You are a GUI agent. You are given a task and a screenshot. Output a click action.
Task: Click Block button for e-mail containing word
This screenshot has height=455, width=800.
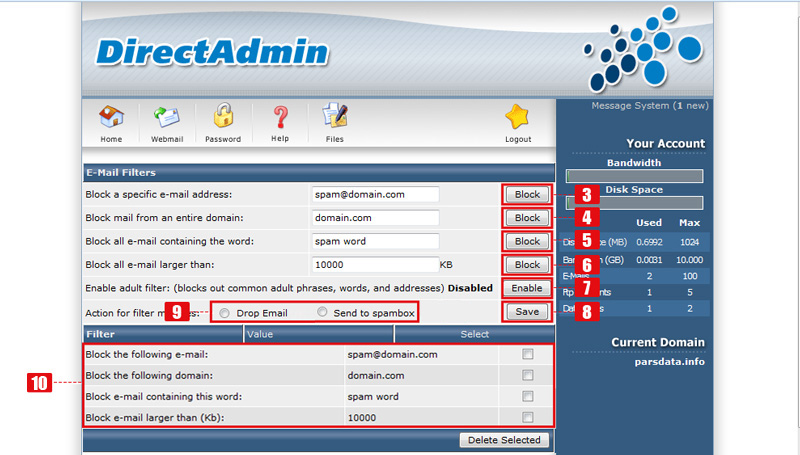tap(527, 241)
